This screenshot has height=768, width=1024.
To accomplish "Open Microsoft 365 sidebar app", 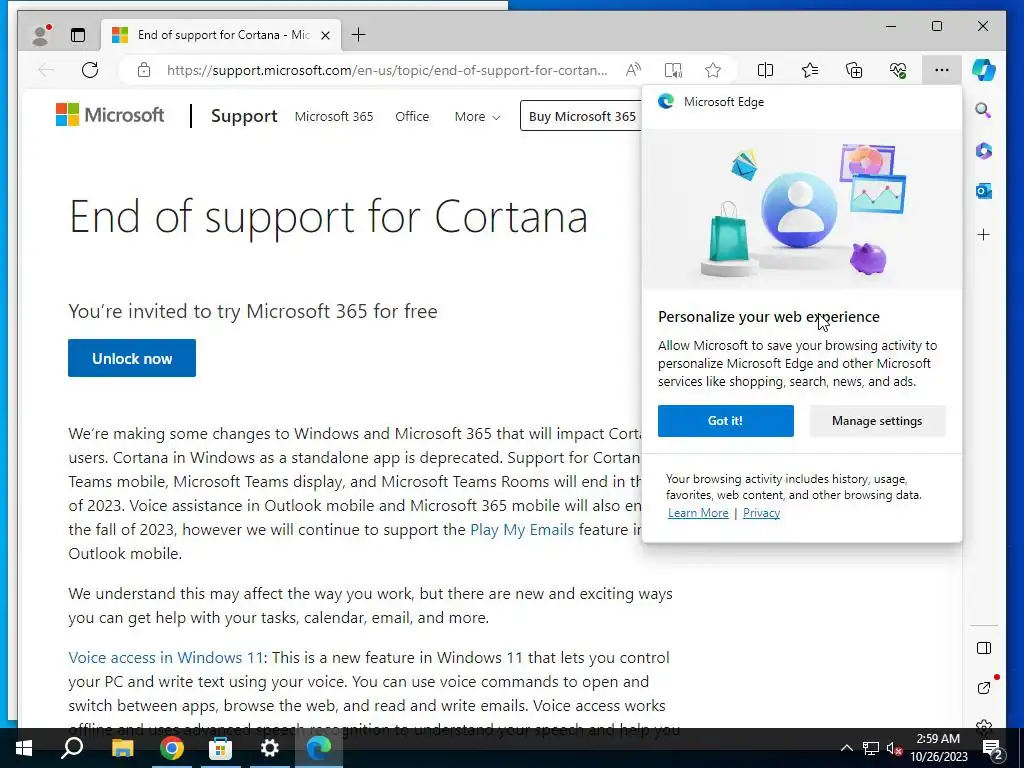I will pyautogui.click(x=984, y=151).
